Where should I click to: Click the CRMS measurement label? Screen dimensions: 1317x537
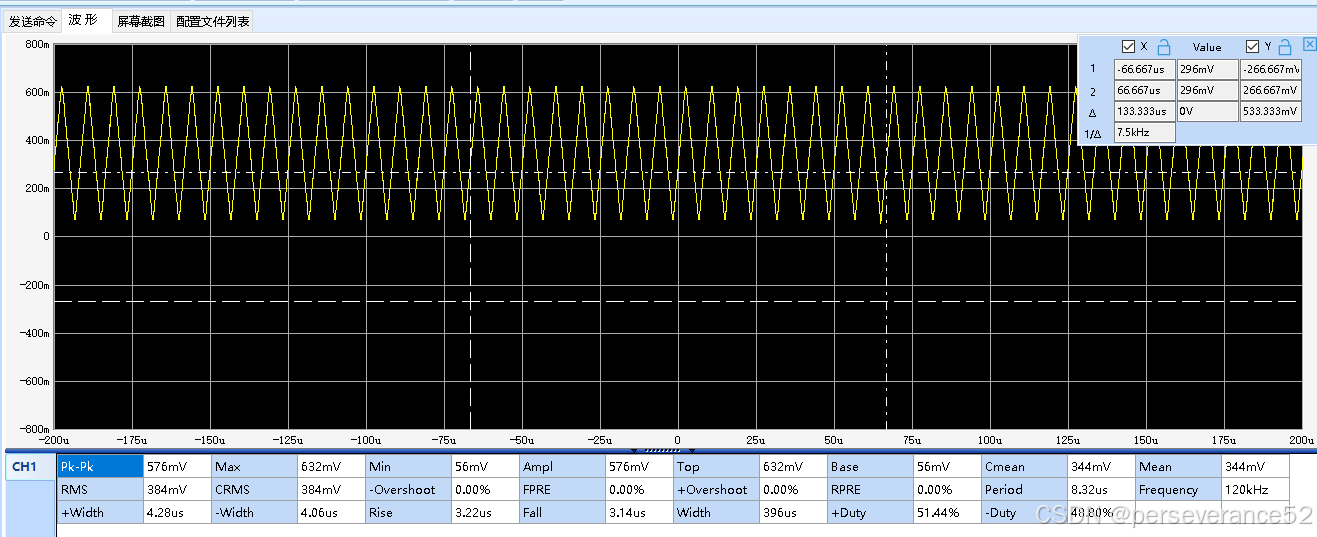coord(255,490)
